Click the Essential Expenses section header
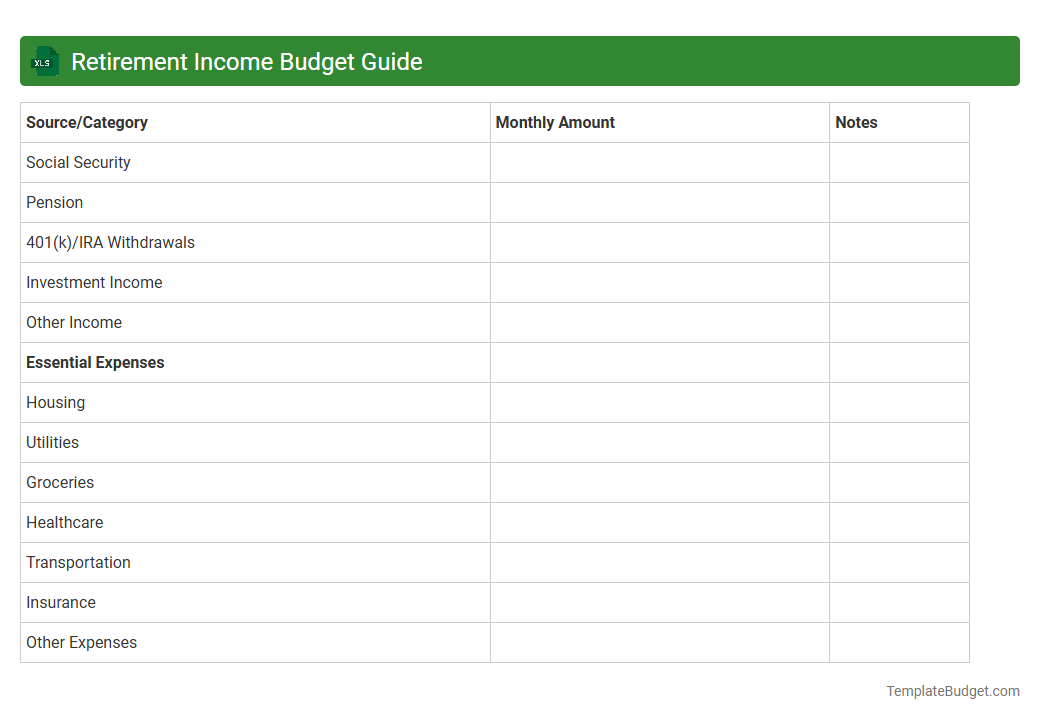Screen dimensions: 1040x720 coord(95,362)
